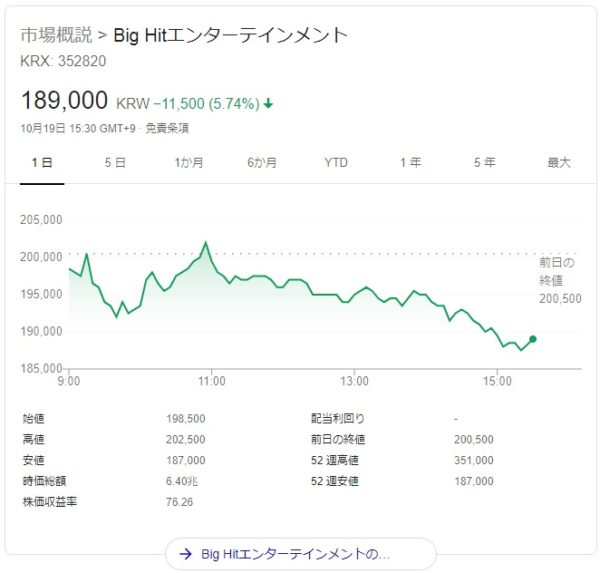Open the 市場概説 breadcrumb link
This screenshot has width=600, height=573.
pyautogui.click(x=57, y=36)
